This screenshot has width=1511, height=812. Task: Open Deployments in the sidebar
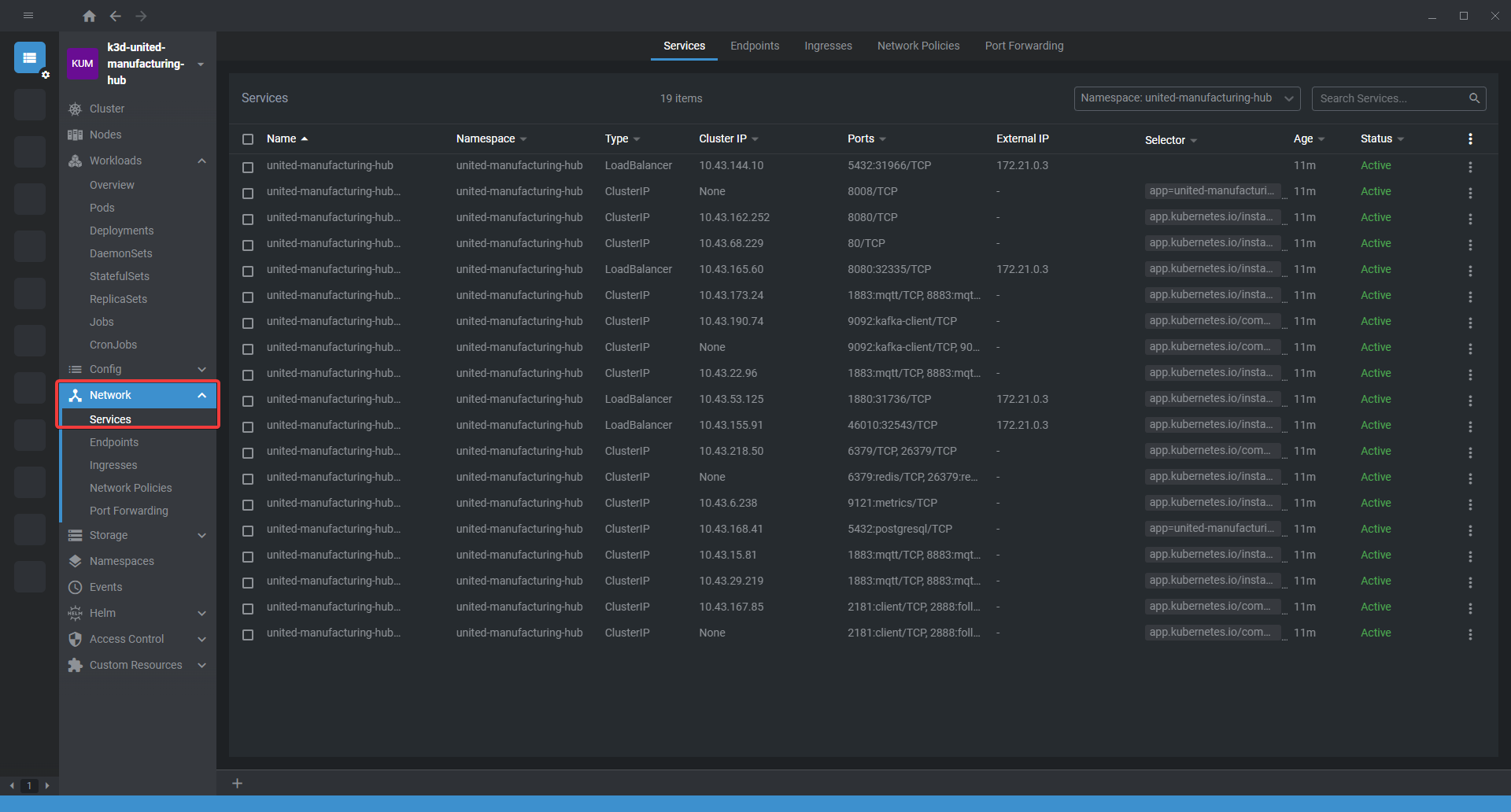121,231
